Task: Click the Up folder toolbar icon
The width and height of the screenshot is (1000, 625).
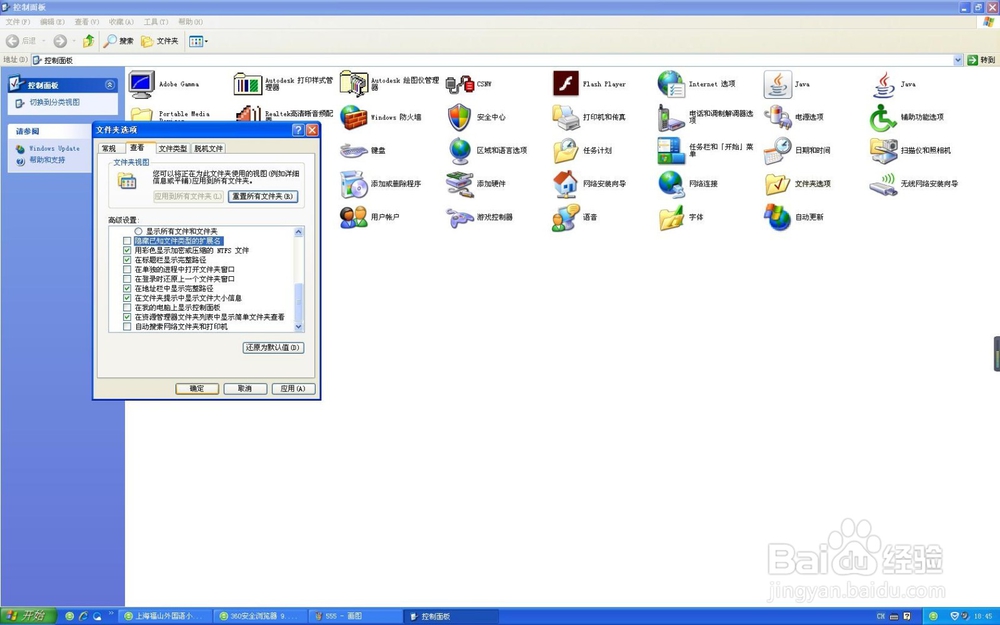Action: click(x=89, y=41)
